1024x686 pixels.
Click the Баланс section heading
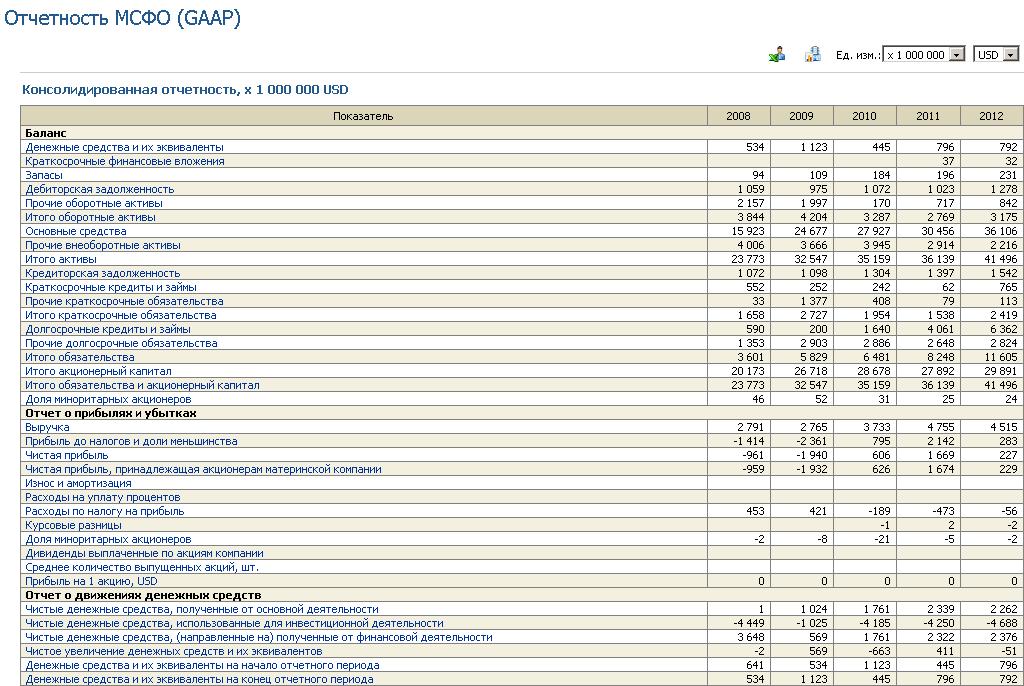click(x=46, y=133)
